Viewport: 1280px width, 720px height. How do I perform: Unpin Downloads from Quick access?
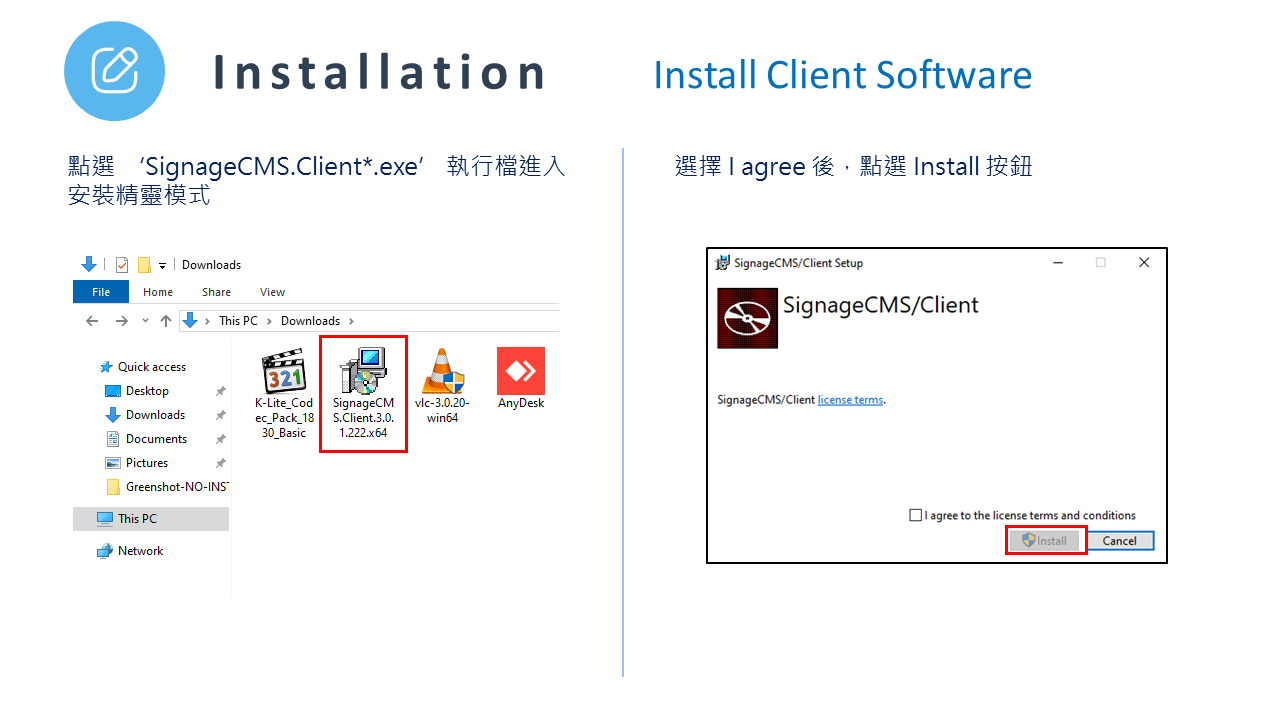[220, 414]
